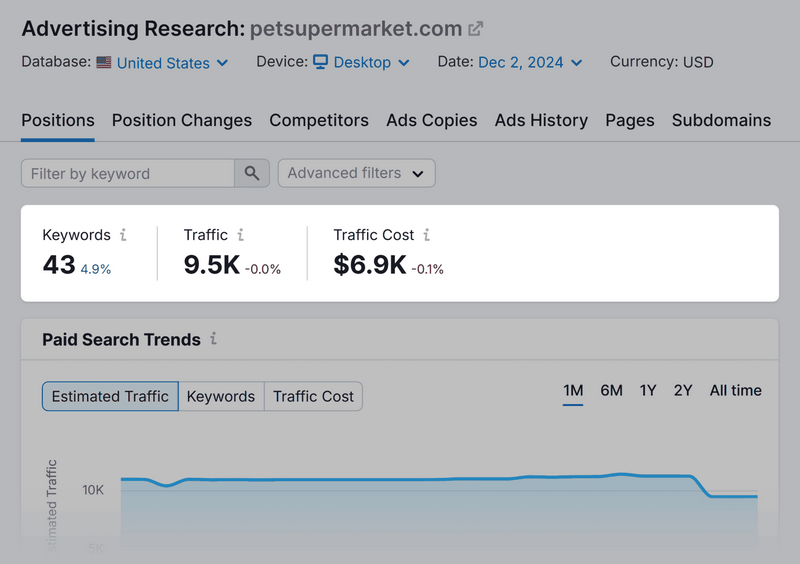The height and width of the screenshot is (564, 800).
Task: Switch chart to Traffic Cost view
Action: (x=313, y=396)
